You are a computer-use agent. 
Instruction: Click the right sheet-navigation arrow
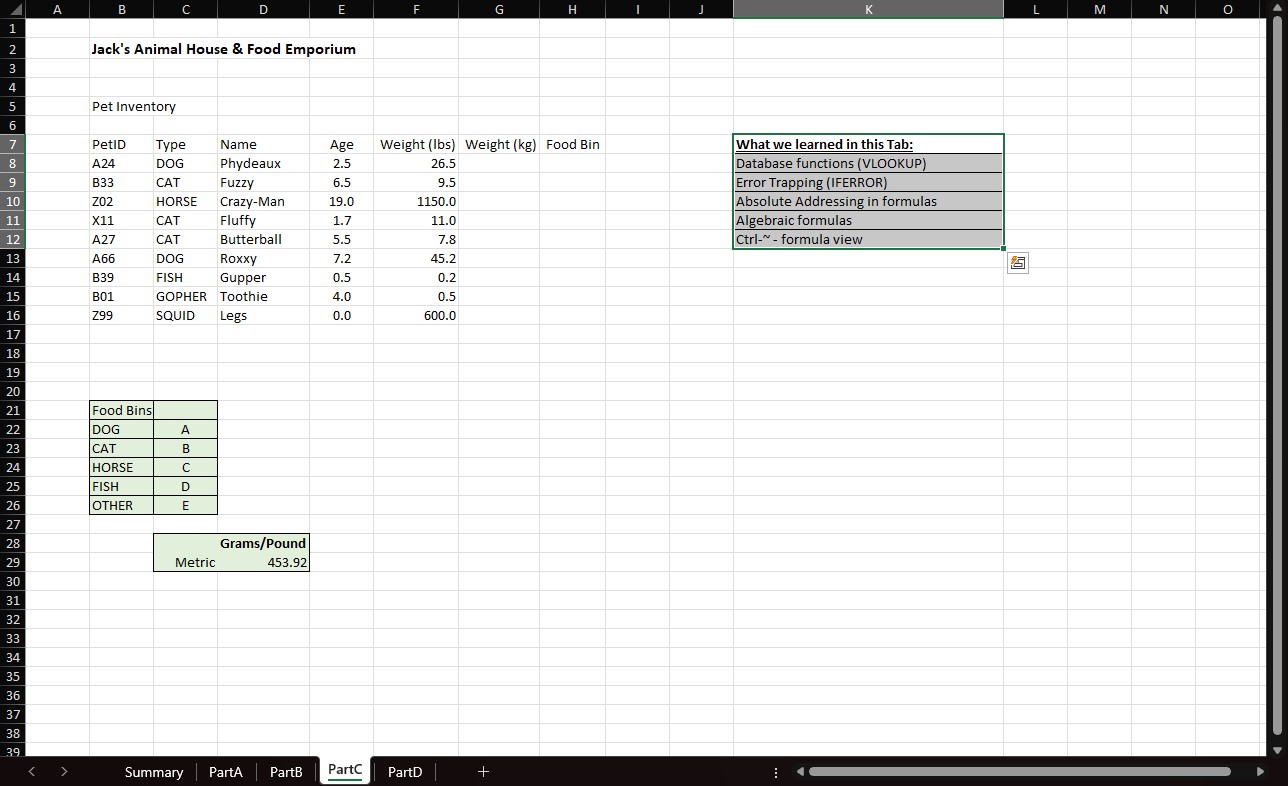[63, 771]
